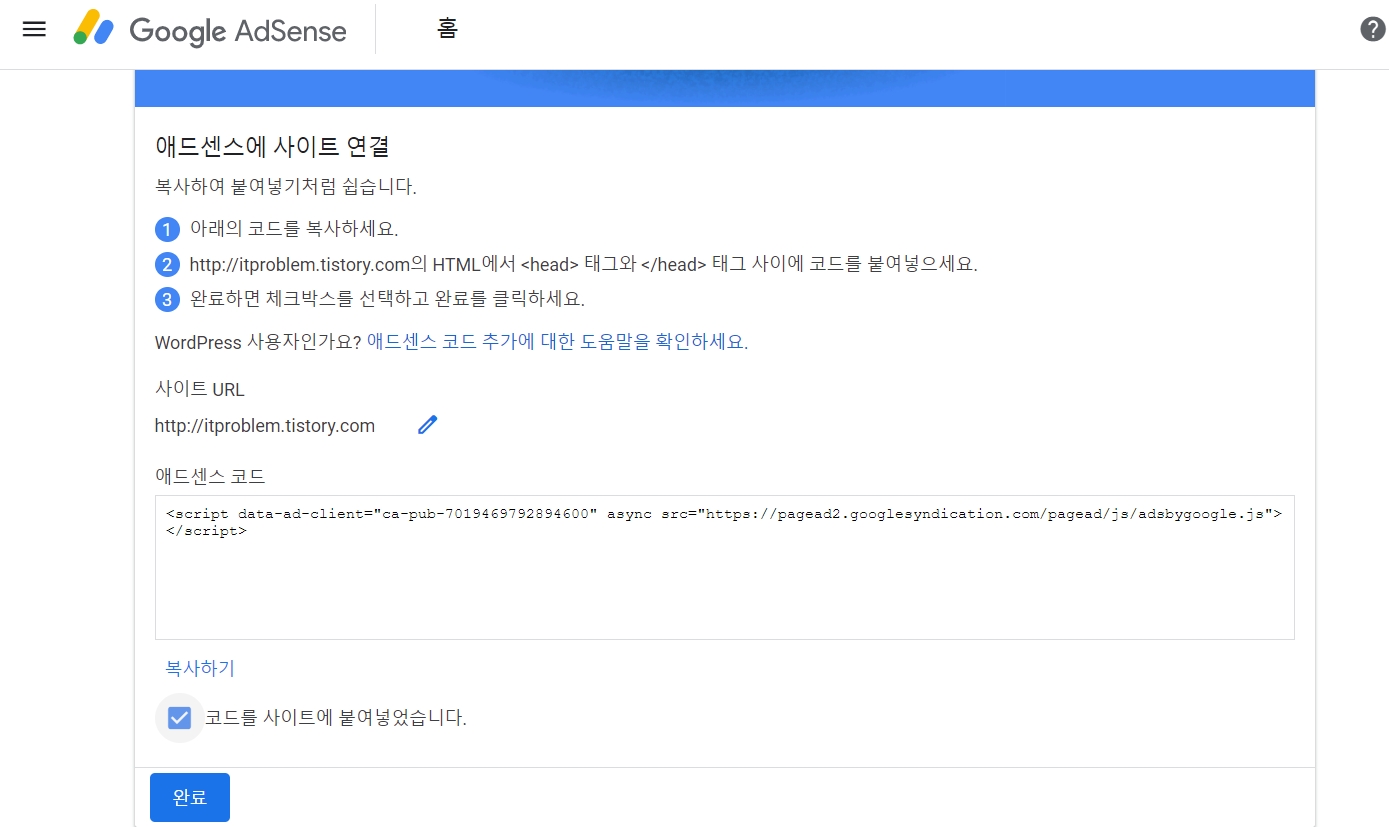Open the help question mark icon

[x=1373, y=29]
